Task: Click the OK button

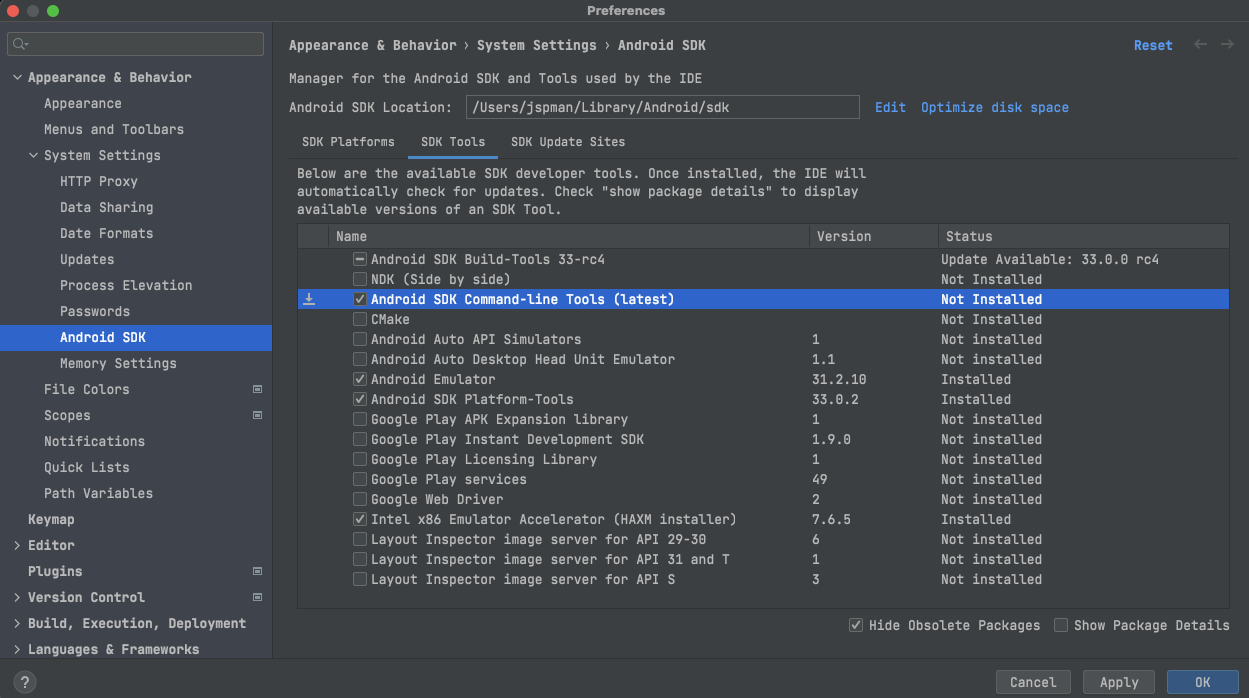Action: click(1203, 682)
